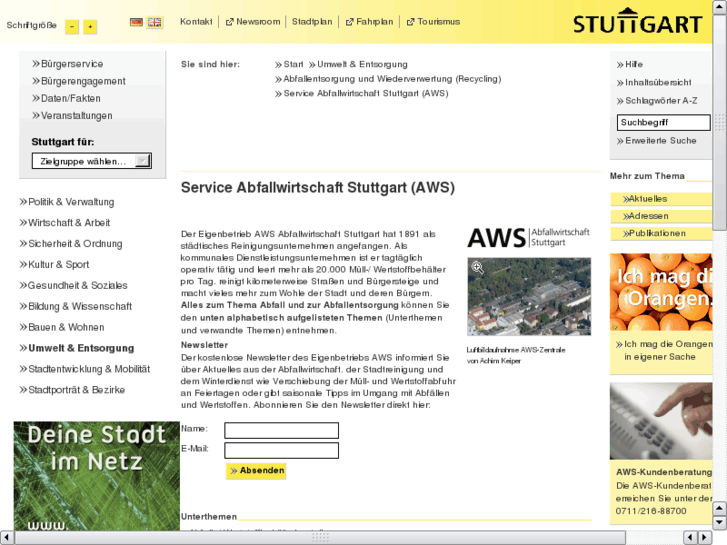Click Start in breadcrumb
Screen dimensions: 727x545
click(x=289, y=64)
